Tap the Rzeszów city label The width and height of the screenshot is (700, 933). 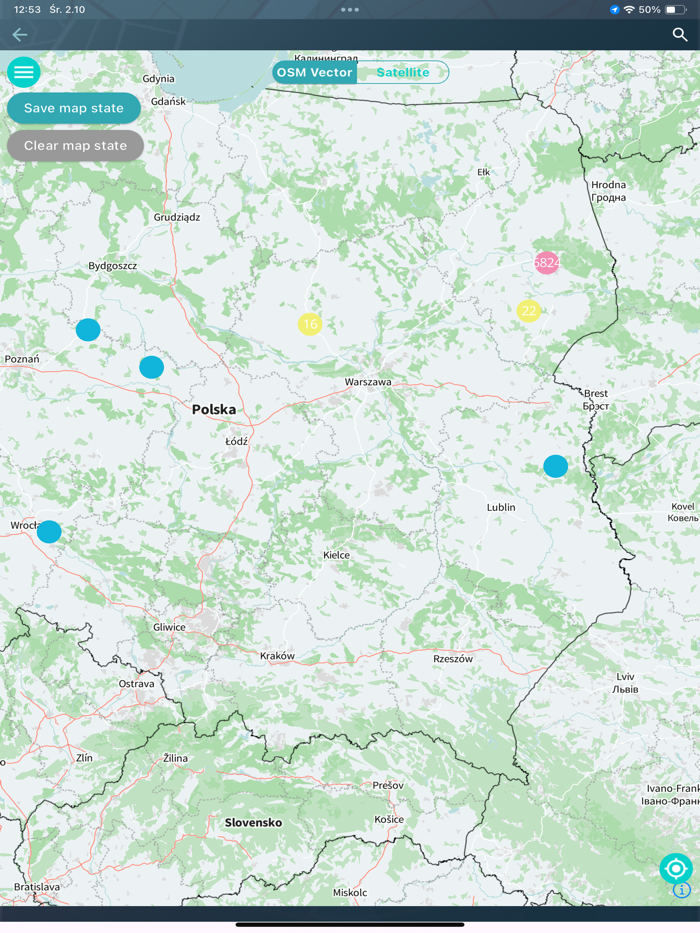click(453, 659)
